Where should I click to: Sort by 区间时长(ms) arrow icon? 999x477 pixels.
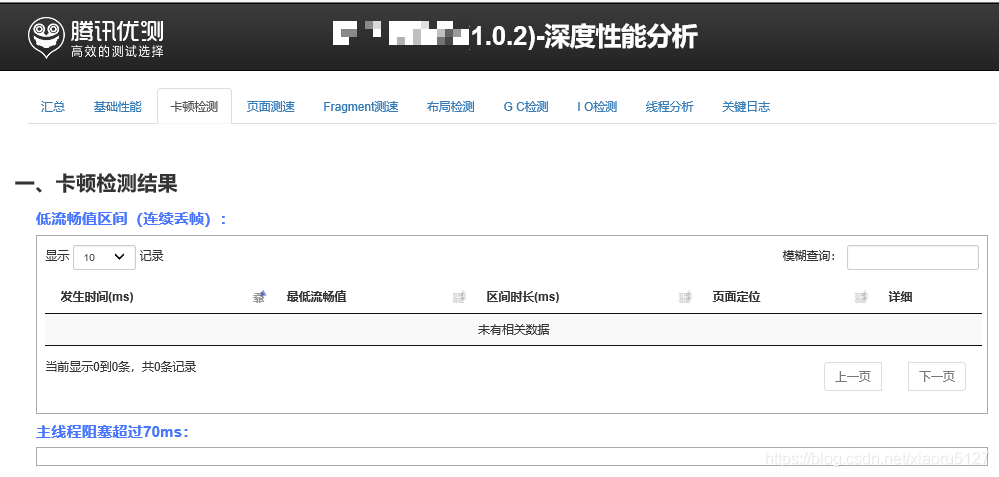(685, 297)
